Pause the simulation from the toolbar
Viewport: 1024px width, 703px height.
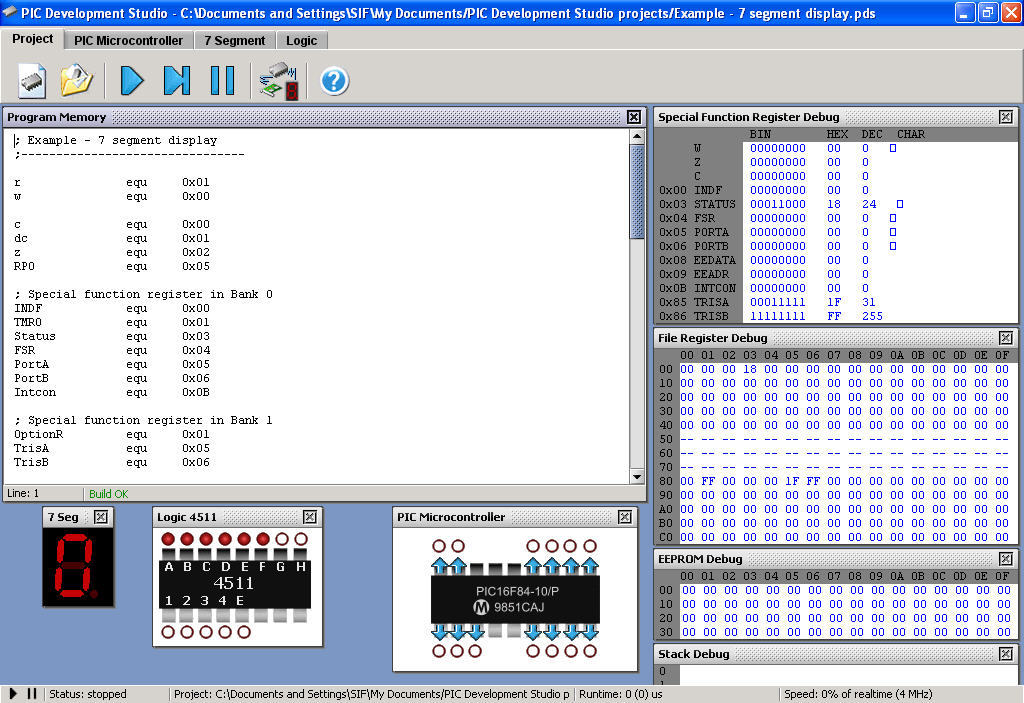[x=222, y=80]
